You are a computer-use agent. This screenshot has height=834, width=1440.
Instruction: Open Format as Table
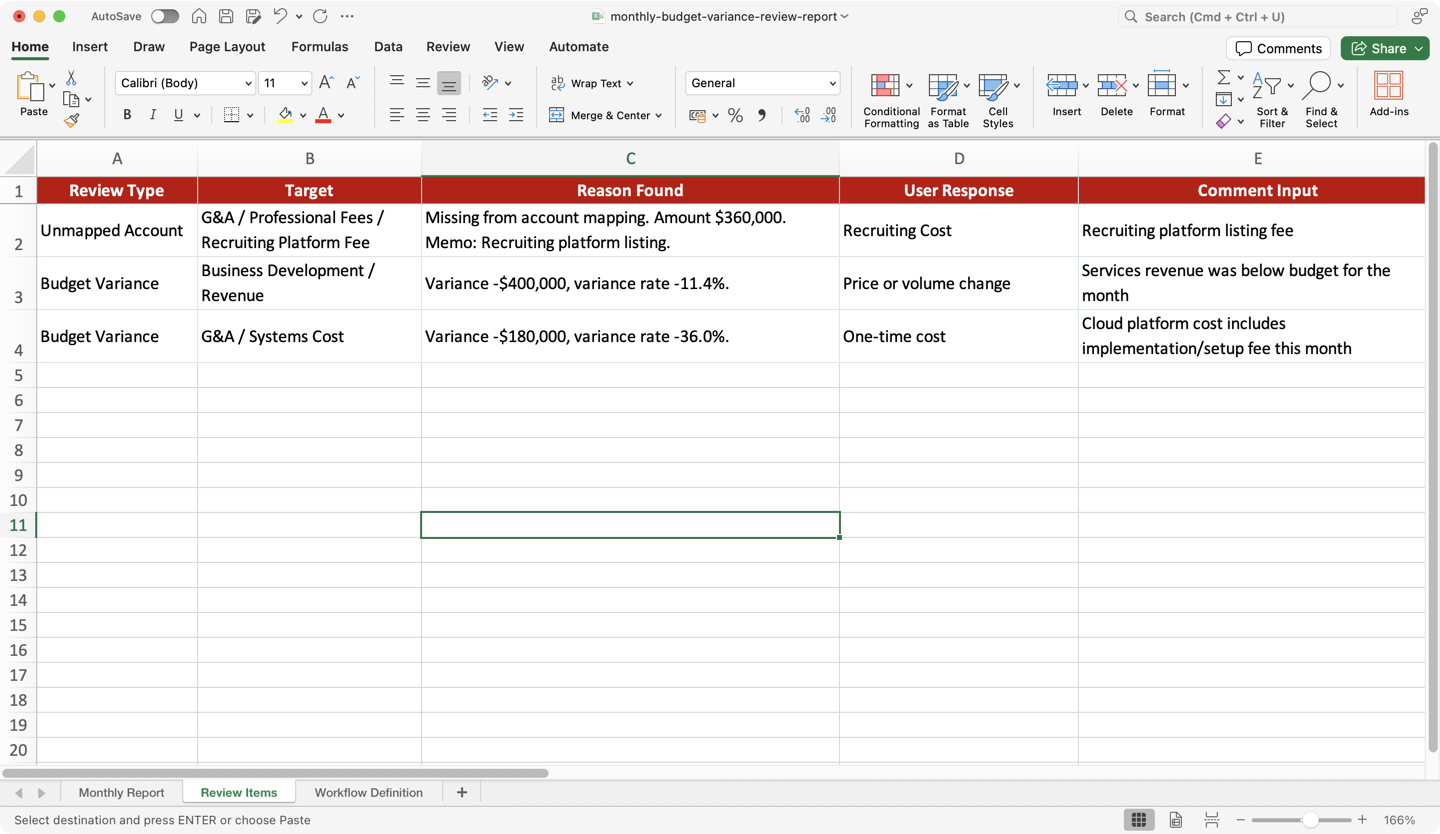coord(948,100)
